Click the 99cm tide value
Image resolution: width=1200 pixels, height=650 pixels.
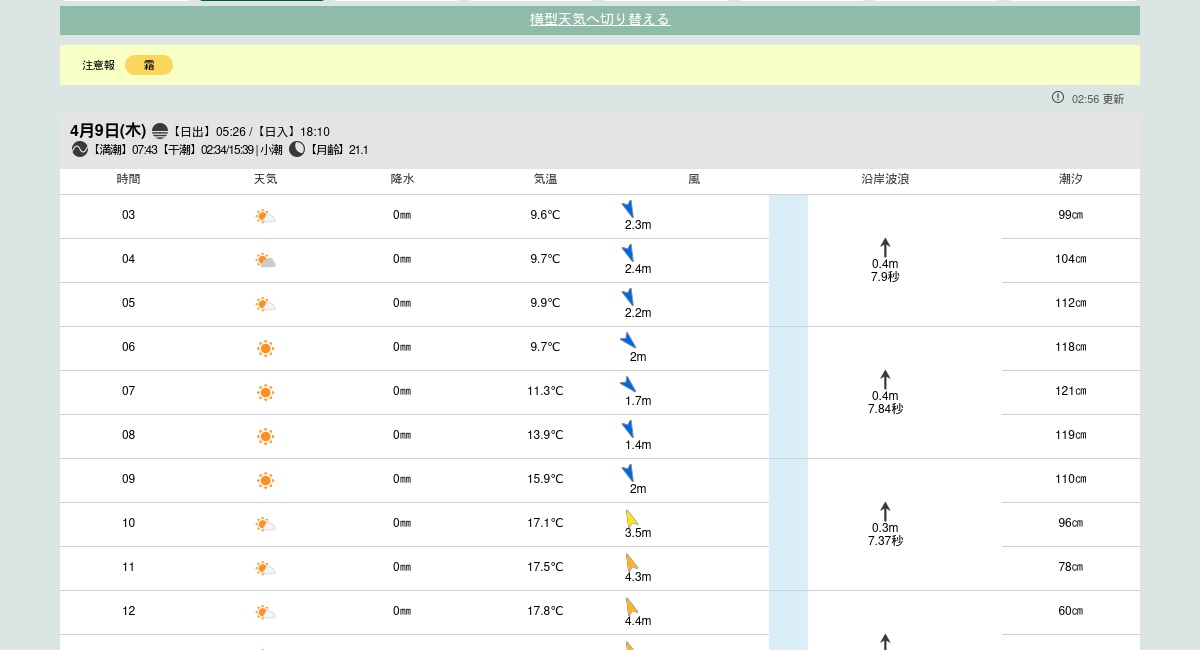(x=1071, y=215)
